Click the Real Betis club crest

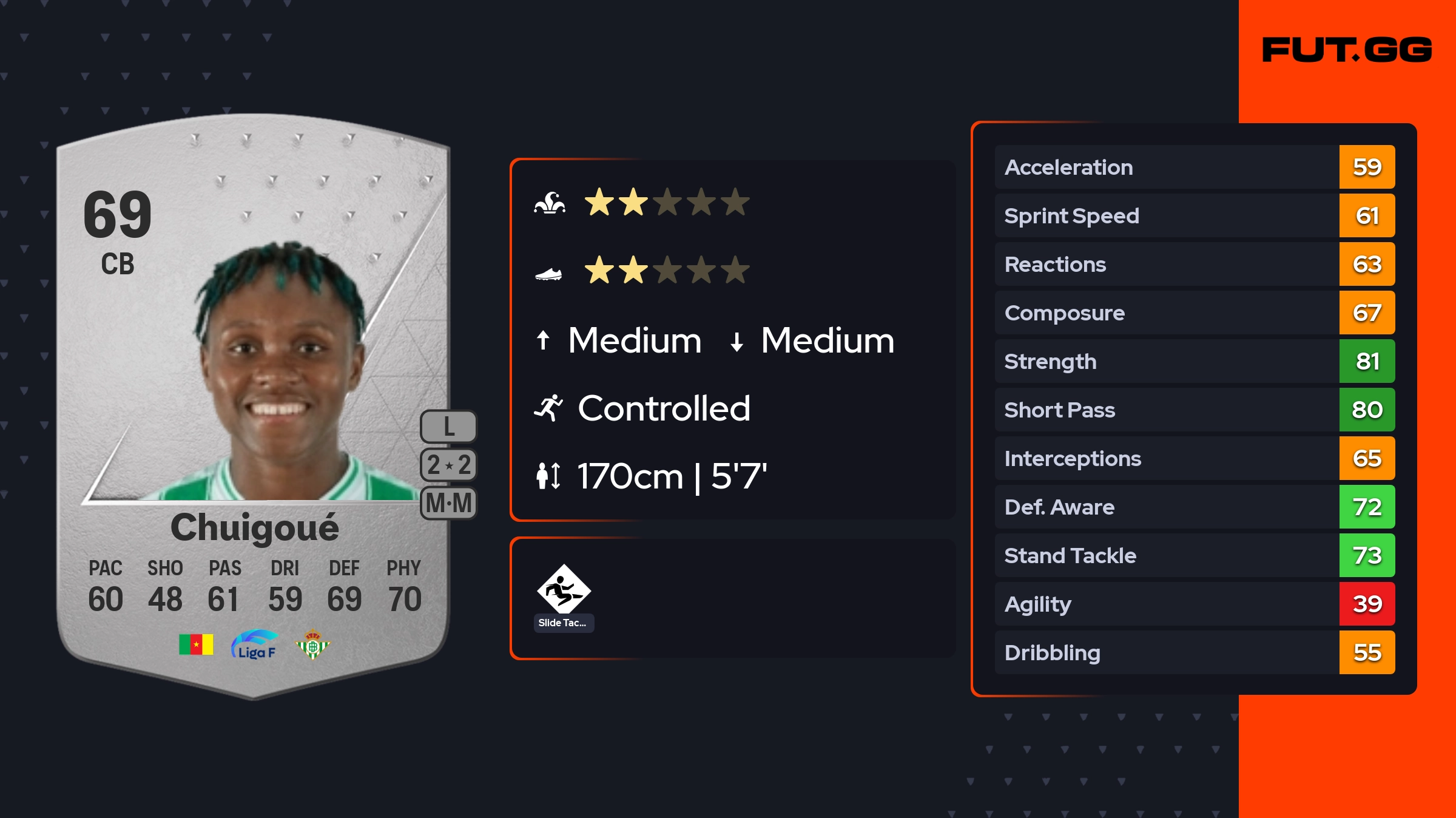tap(312, 645)
